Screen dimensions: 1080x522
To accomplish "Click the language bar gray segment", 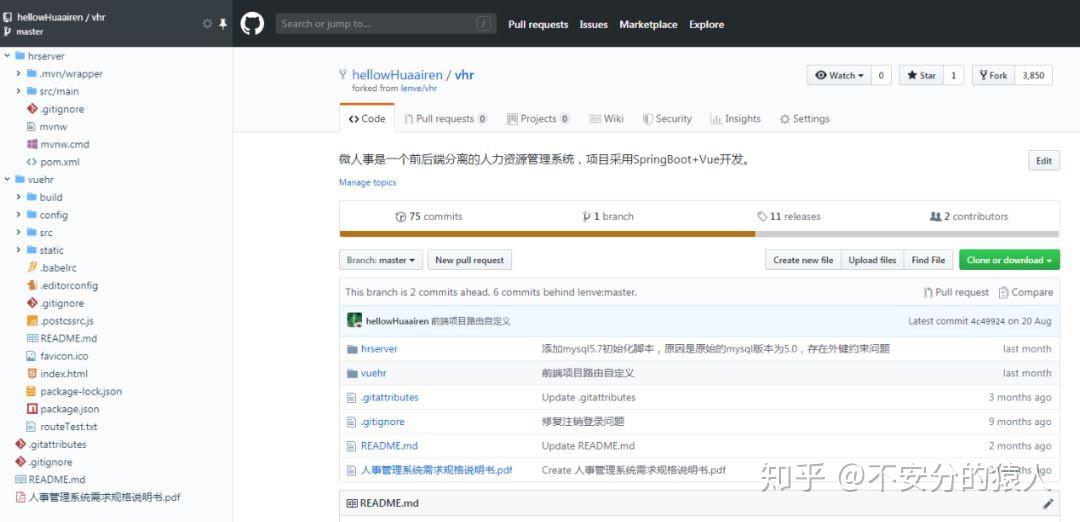I will pos(907,234).
